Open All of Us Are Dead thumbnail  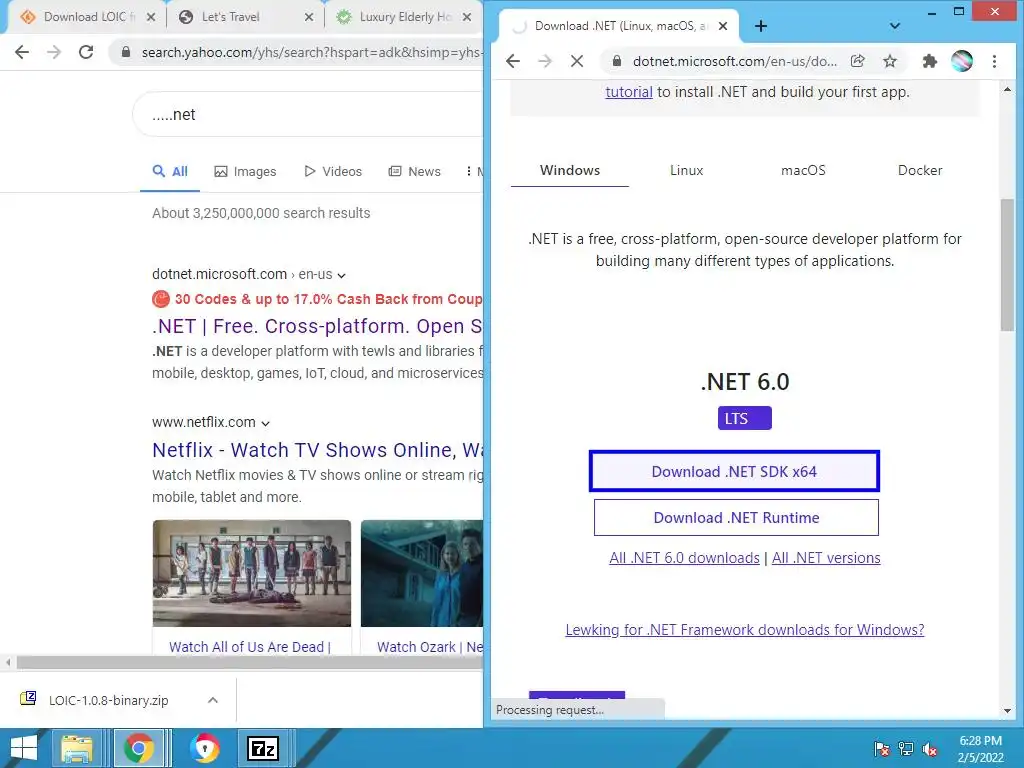click(x=251, y=573)
